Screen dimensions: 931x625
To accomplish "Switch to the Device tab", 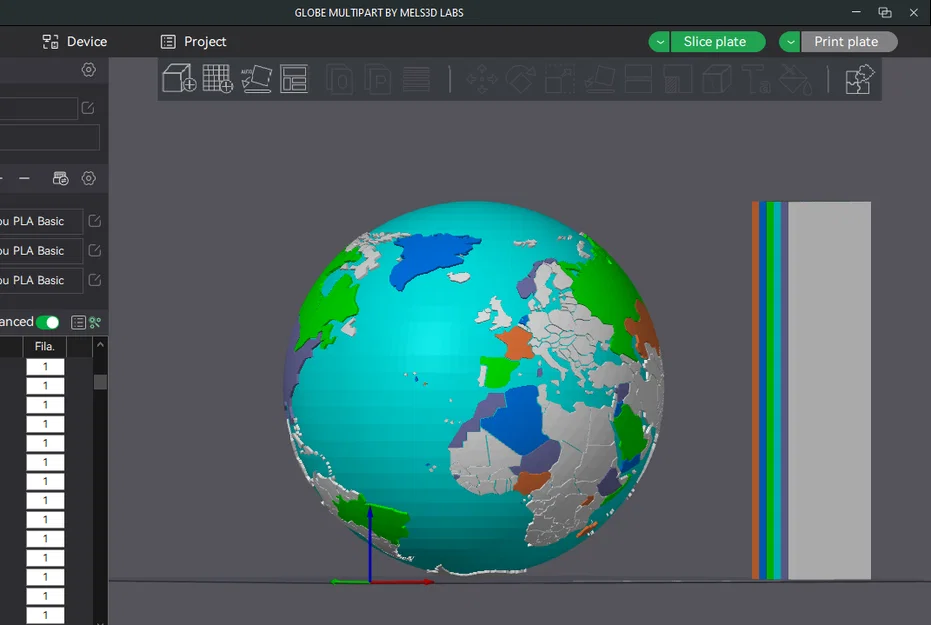I will (x=75, y=42).
